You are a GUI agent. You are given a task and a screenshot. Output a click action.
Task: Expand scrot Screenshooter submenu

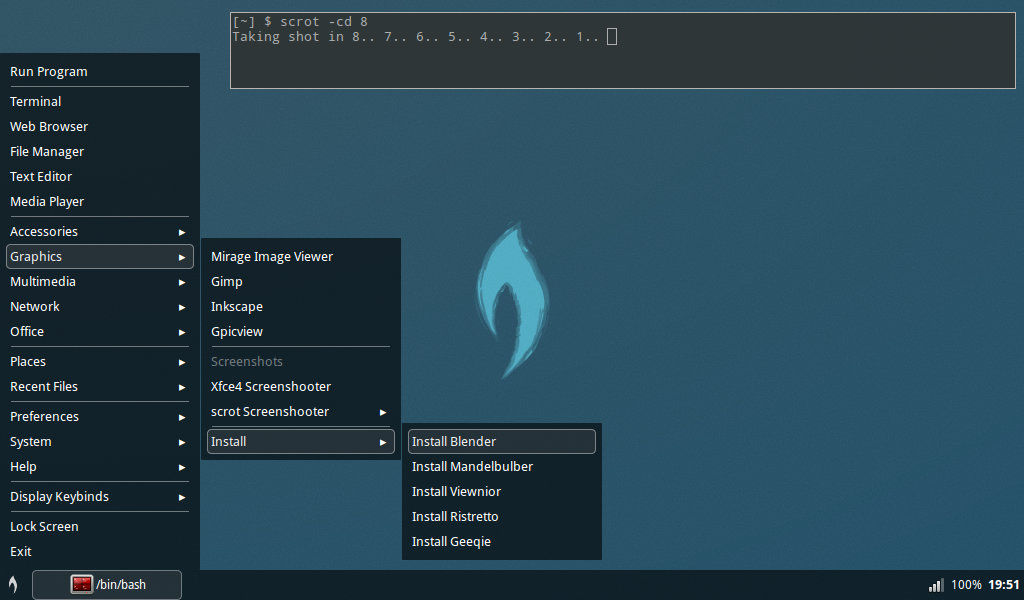coord(300,412)
